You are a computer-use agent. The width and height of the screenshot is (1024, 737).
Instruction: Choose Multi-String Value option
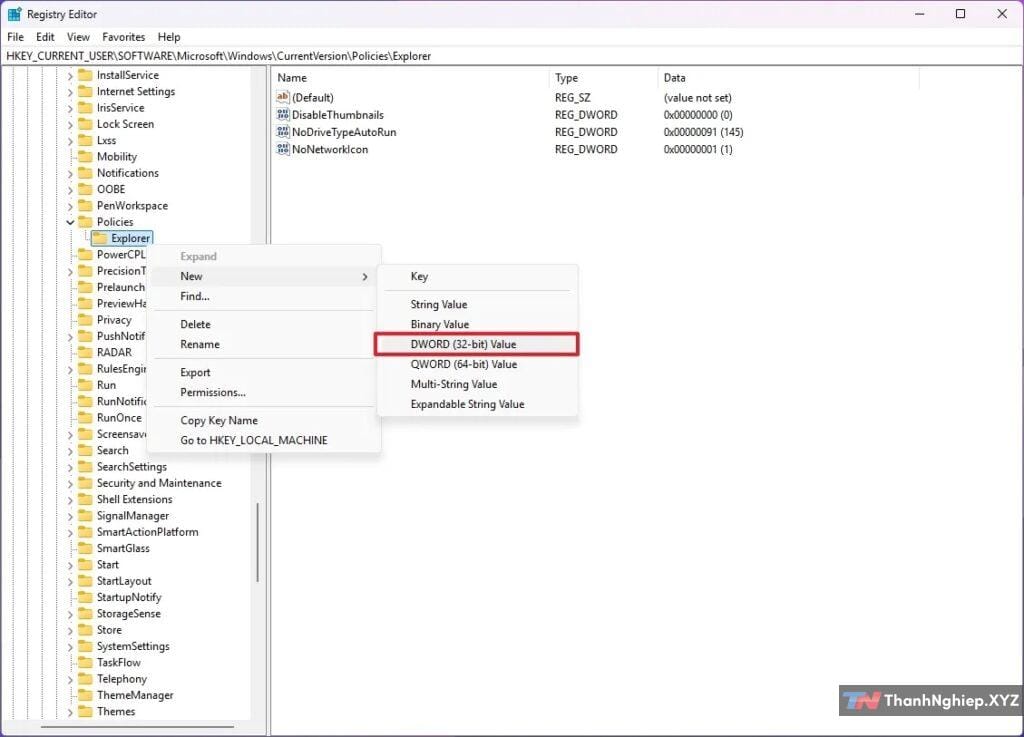(477, 384)
